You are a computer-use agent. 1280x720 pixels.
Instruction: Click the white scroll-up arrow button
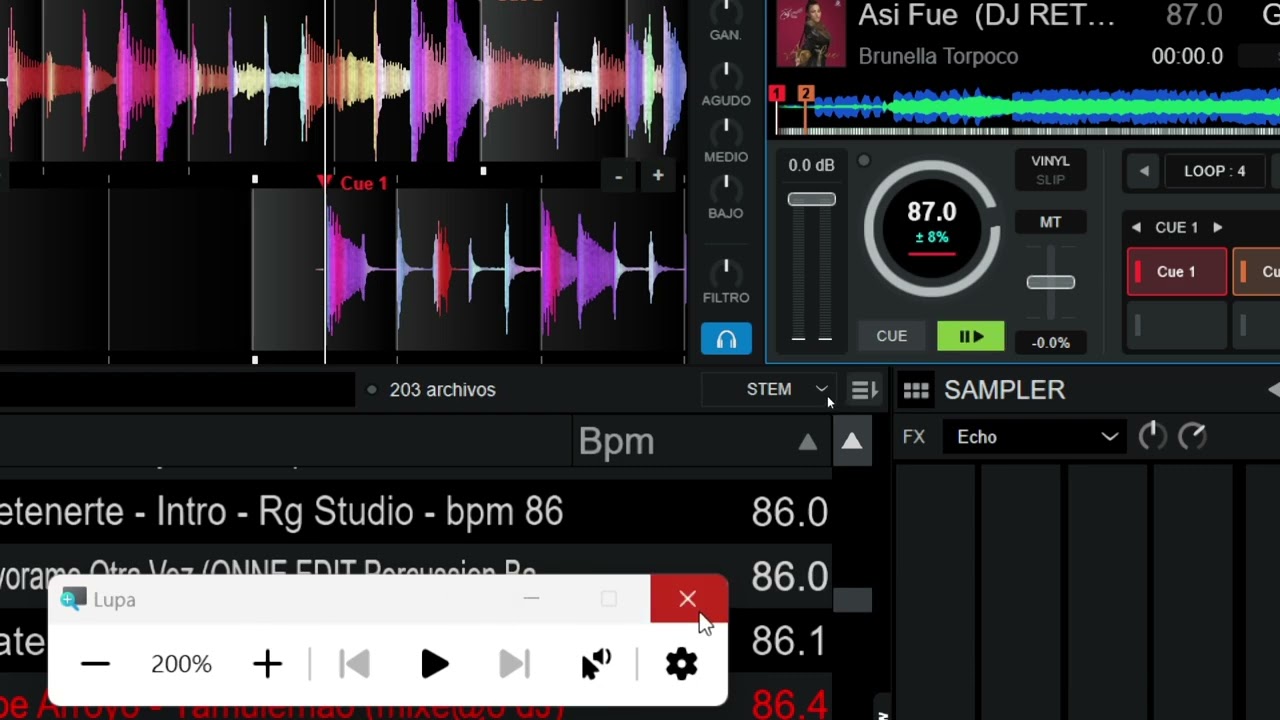tap(852, 442)
